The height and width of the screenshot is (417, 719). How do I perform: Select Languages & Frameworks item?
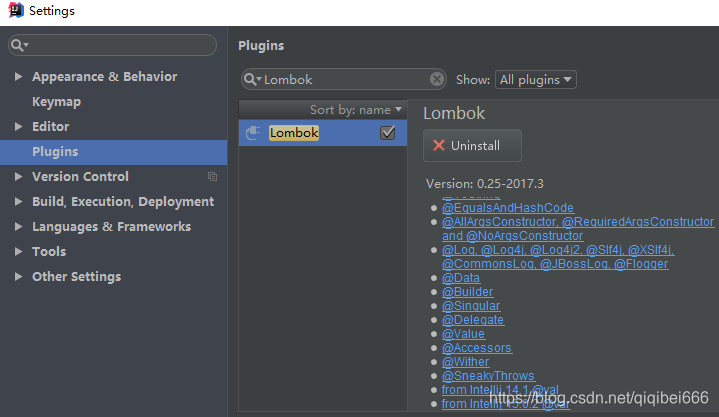(x=111, y=227)
